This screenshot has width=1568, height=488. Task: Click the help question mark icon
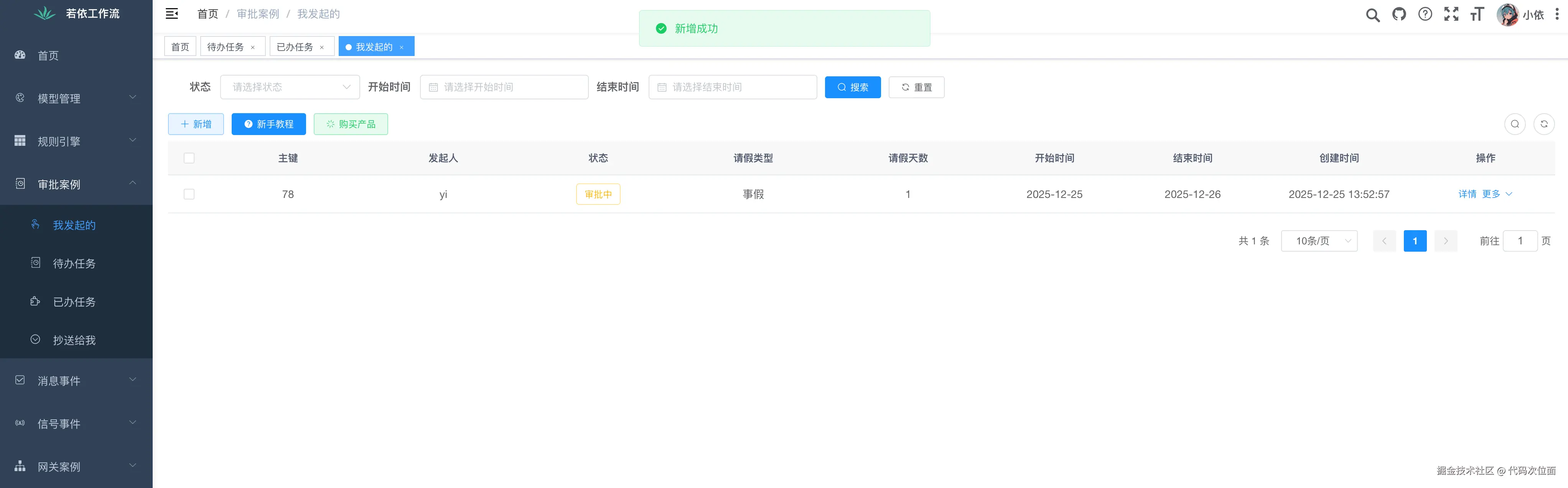click(1425, 14)
